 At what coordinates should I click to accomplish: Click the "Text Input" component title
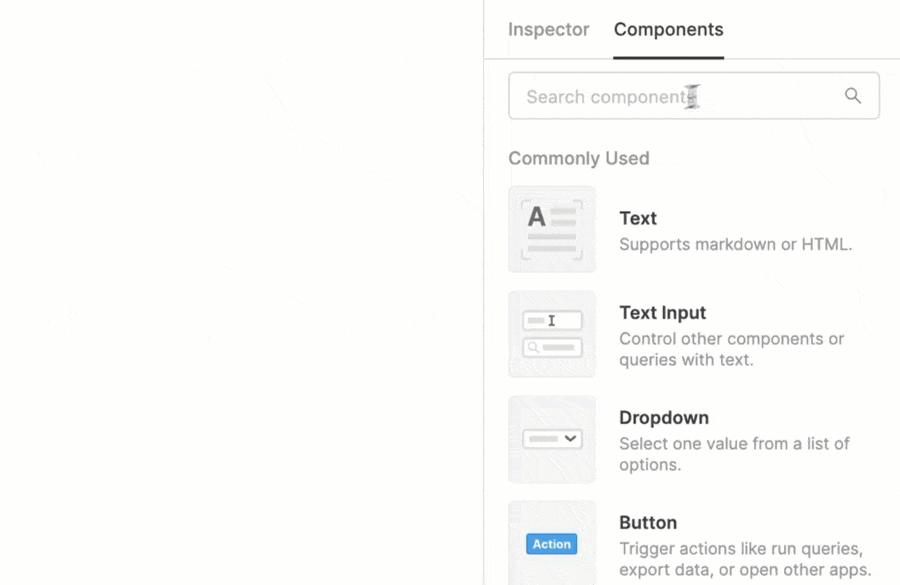(662, 313)
